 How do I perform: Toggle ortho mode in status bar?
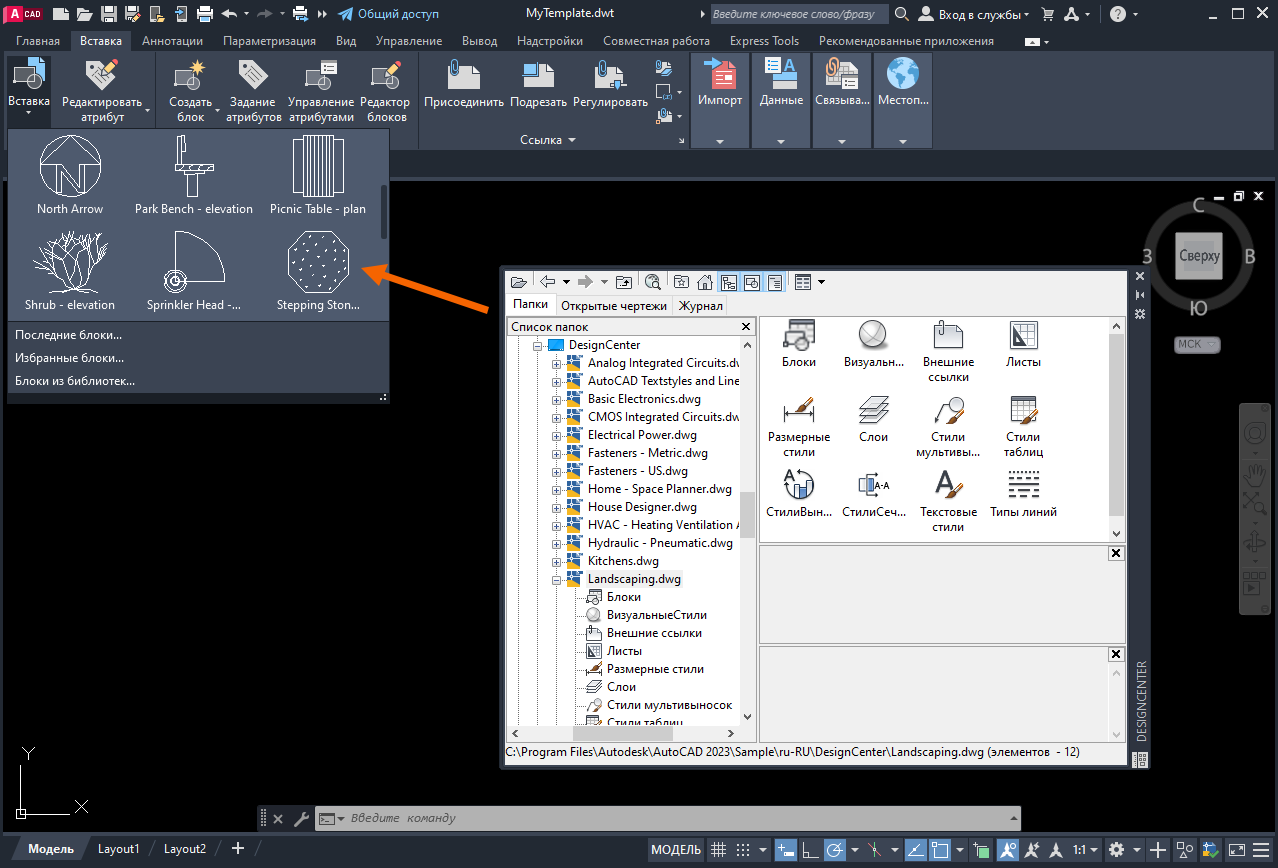[809, 850]
